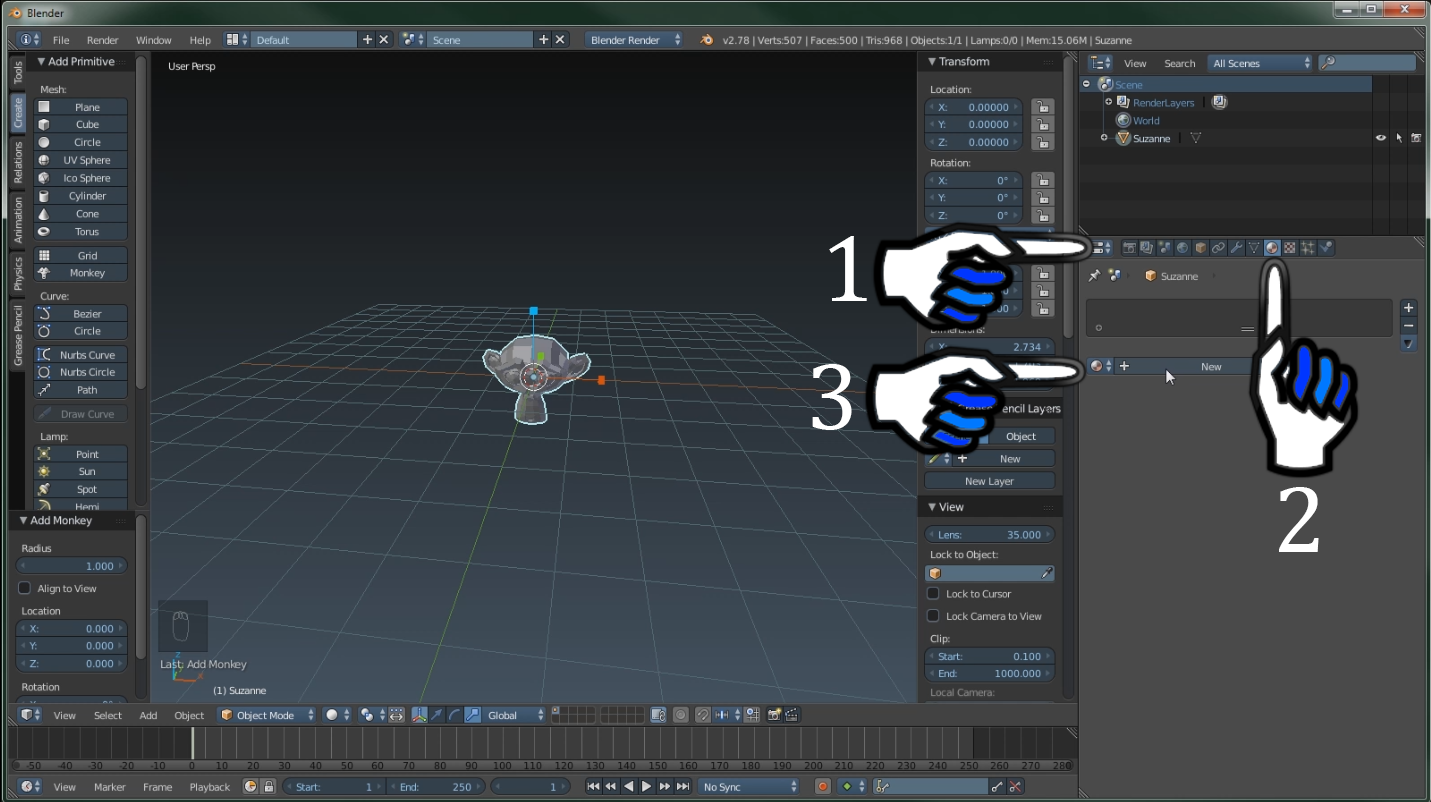The height and width of the screenshot is (802, 1431).
Task: Open the File menu
Action: point(61,40)
